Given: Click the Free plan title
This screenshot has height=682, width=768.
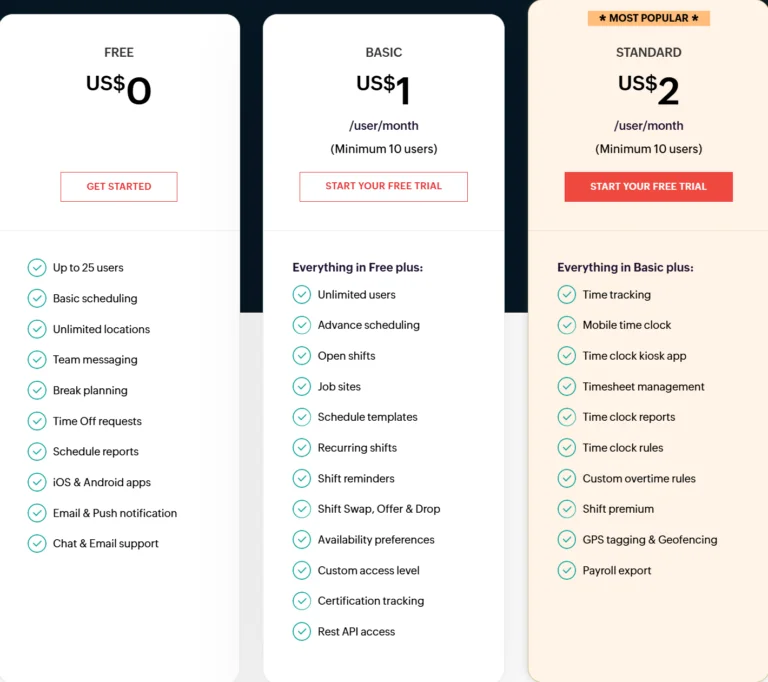Looking at the screenshot, I should click(119, 53).
